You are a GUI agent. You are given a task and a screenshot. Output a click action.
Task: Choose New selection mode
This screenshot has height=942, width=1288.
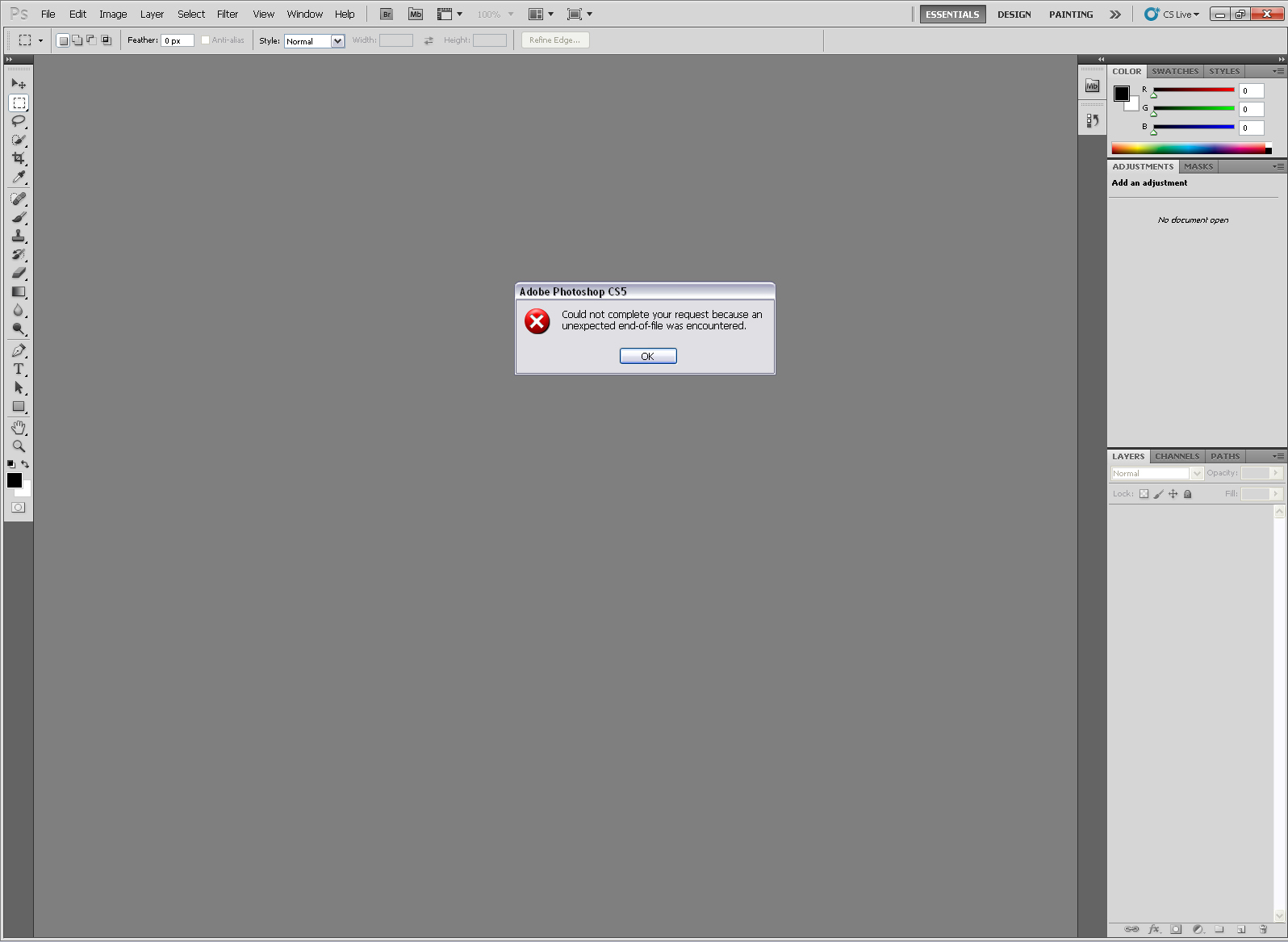63,40
